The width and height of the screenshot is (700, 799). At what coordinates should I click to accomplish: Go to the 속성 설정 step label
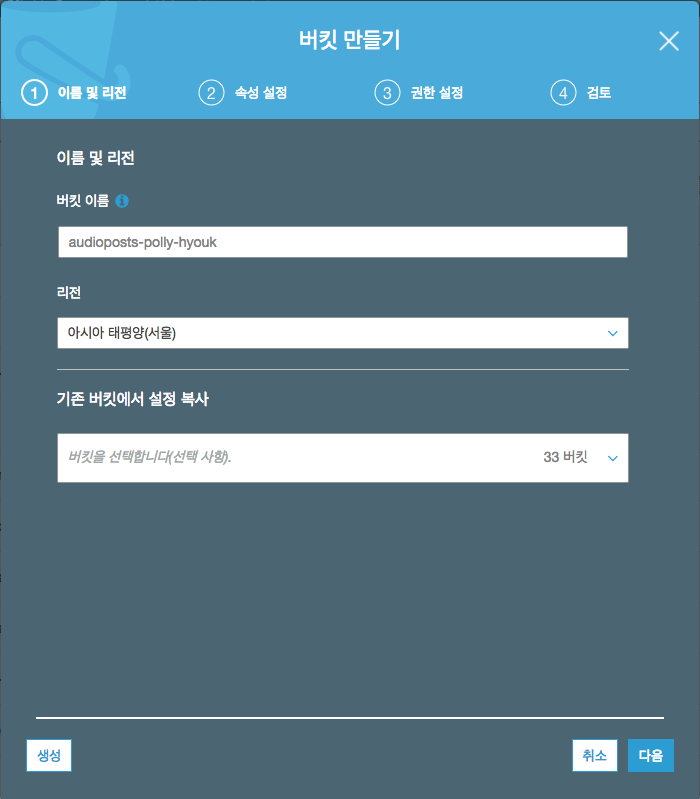261,93
